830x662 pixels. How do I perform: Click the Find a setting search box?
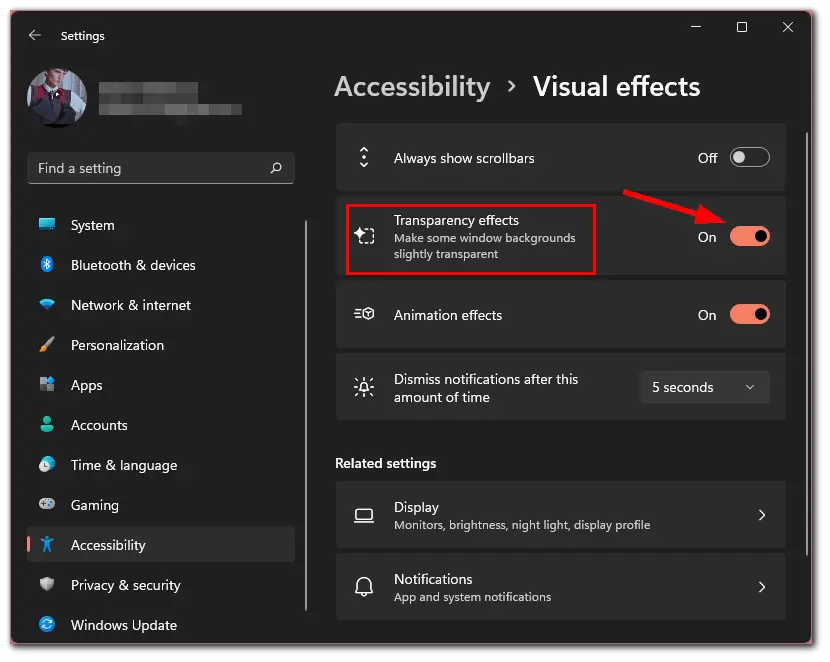tap(161, 168)
